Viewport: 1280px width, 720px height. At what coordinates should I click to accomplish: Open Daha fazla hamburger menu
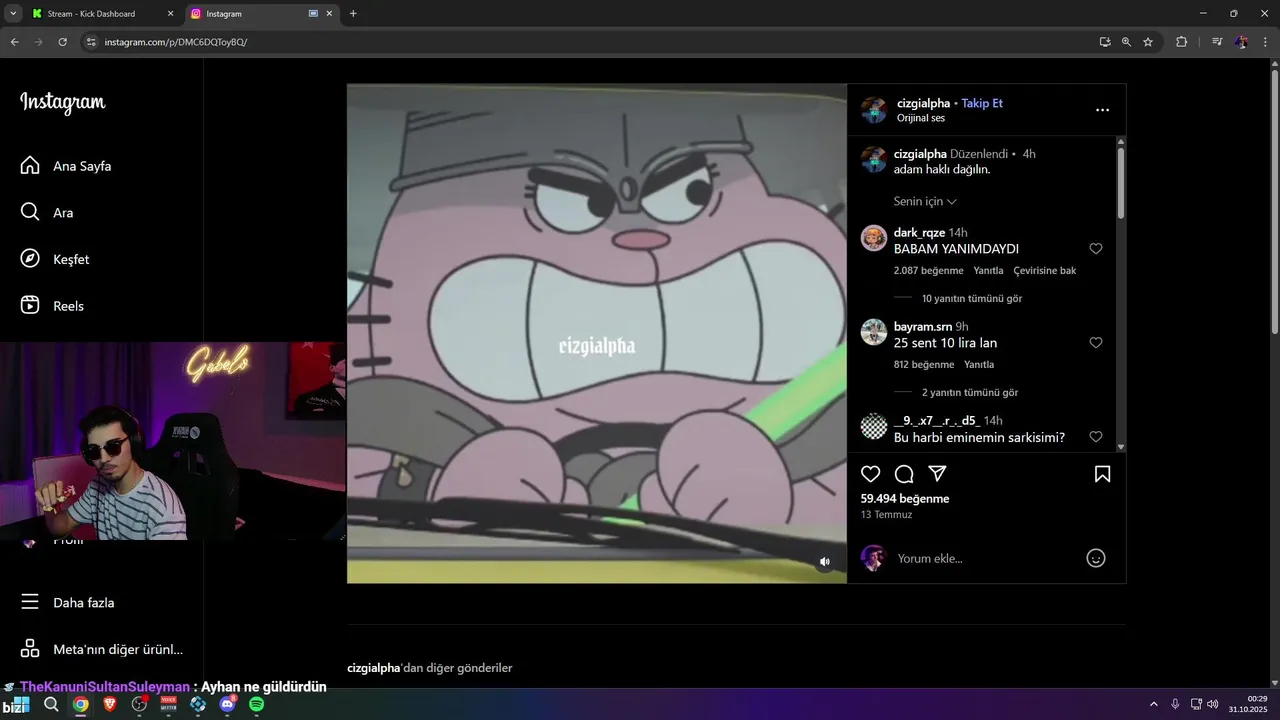[x=30, y=602]
